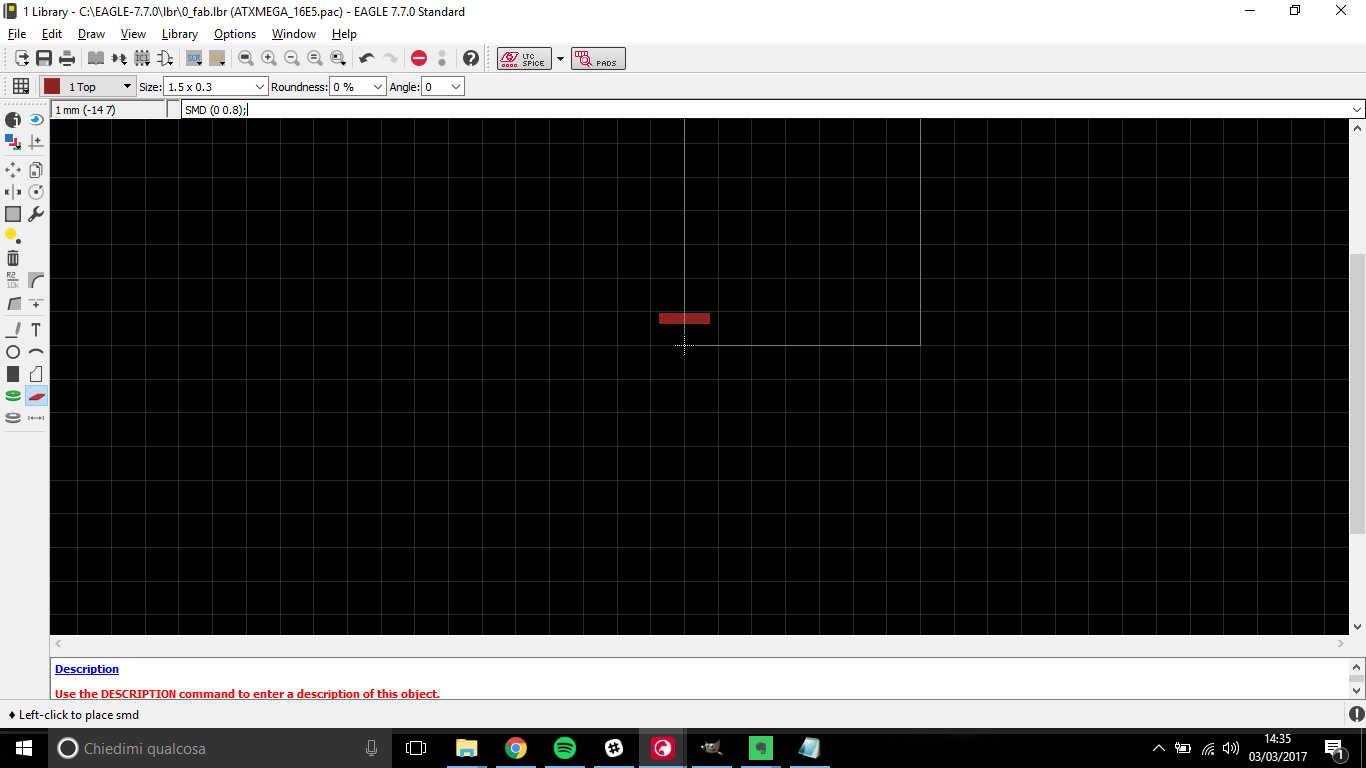Expand the command line history dropdown
This screenshot has height=768, width=1366.
click(1357, 110)
